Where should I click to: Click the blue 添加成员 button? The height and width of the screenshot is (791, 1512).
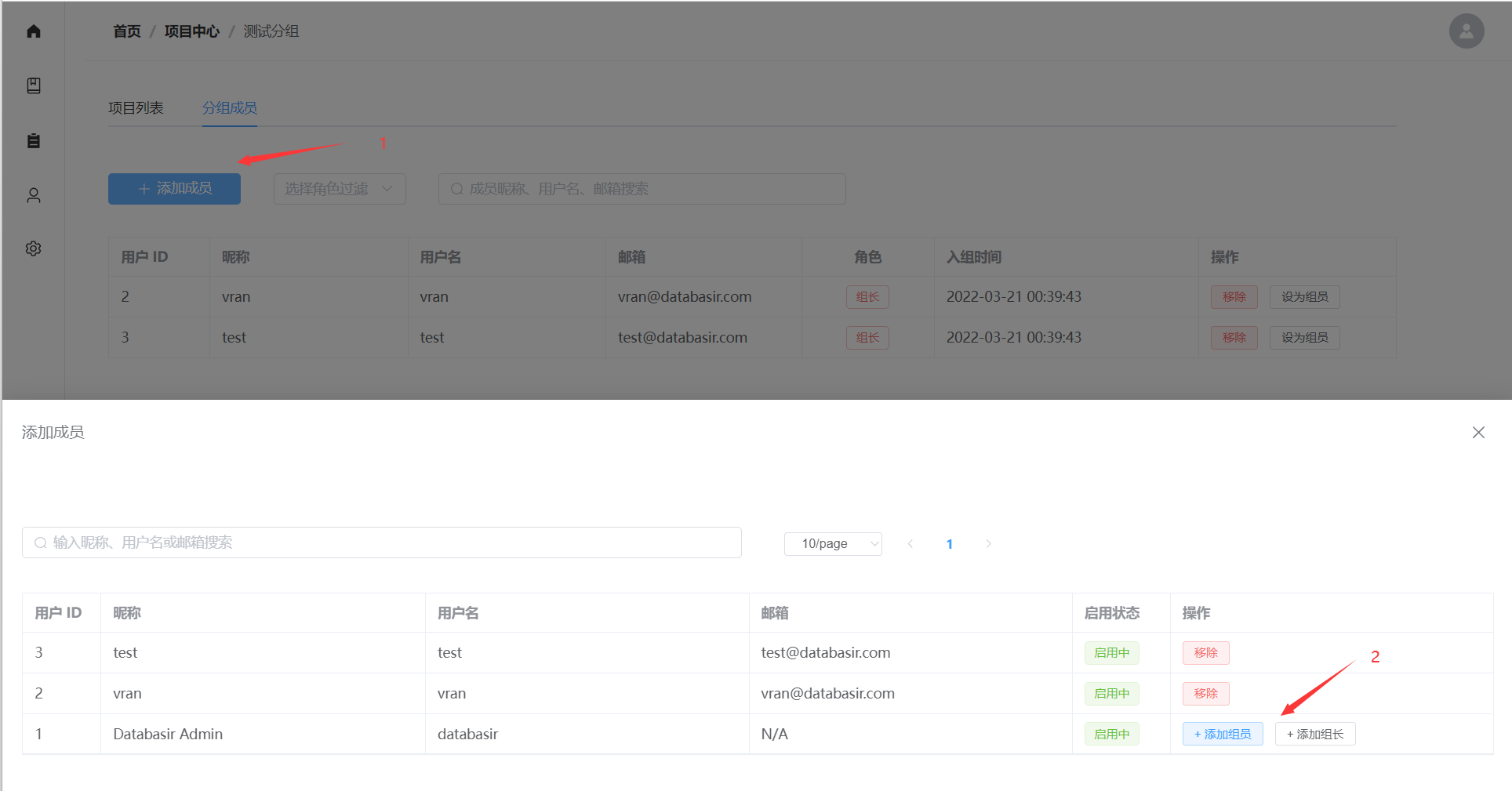174,189
